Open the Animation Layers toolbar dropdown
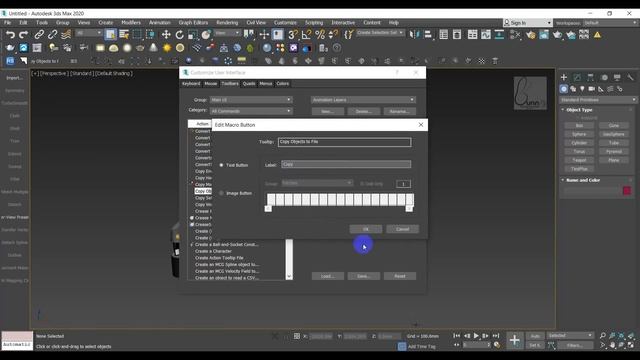 [x=363, y=100]
